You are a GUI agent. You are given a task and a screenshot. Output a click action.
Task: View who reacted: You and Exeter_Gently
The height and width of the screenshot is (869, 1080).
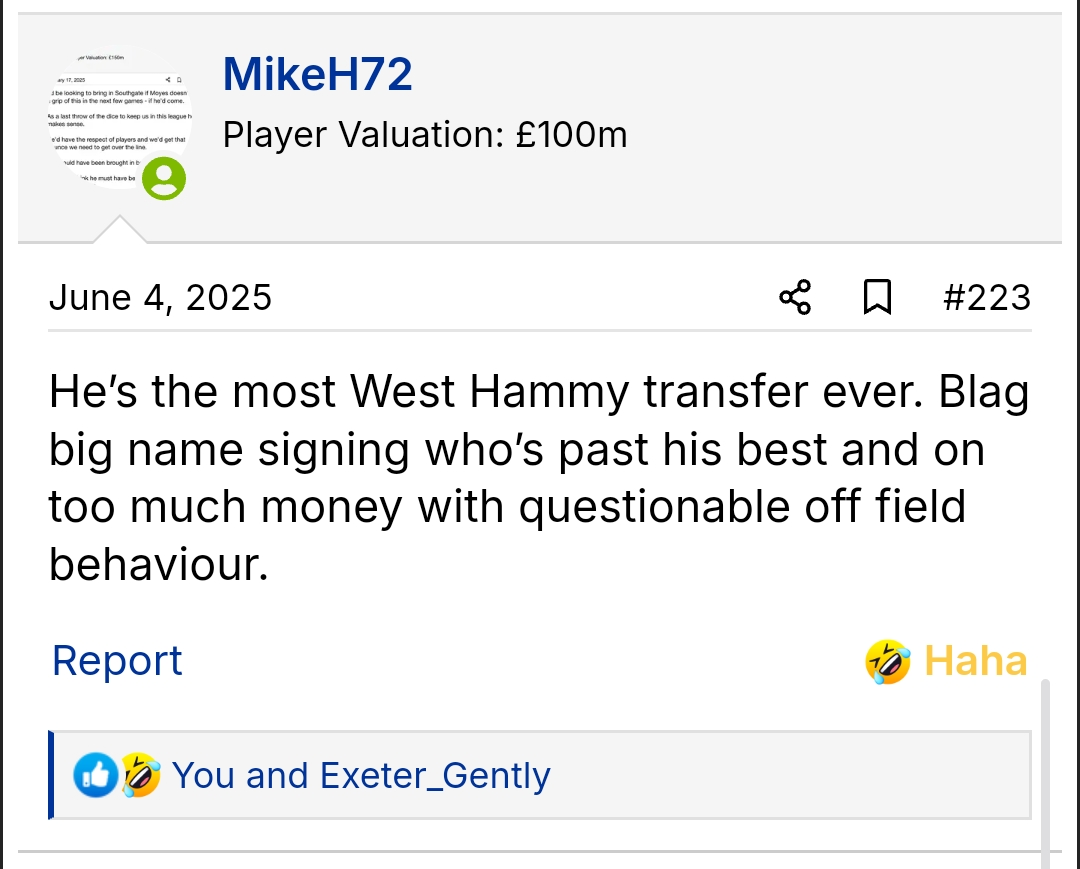point(361,776)
